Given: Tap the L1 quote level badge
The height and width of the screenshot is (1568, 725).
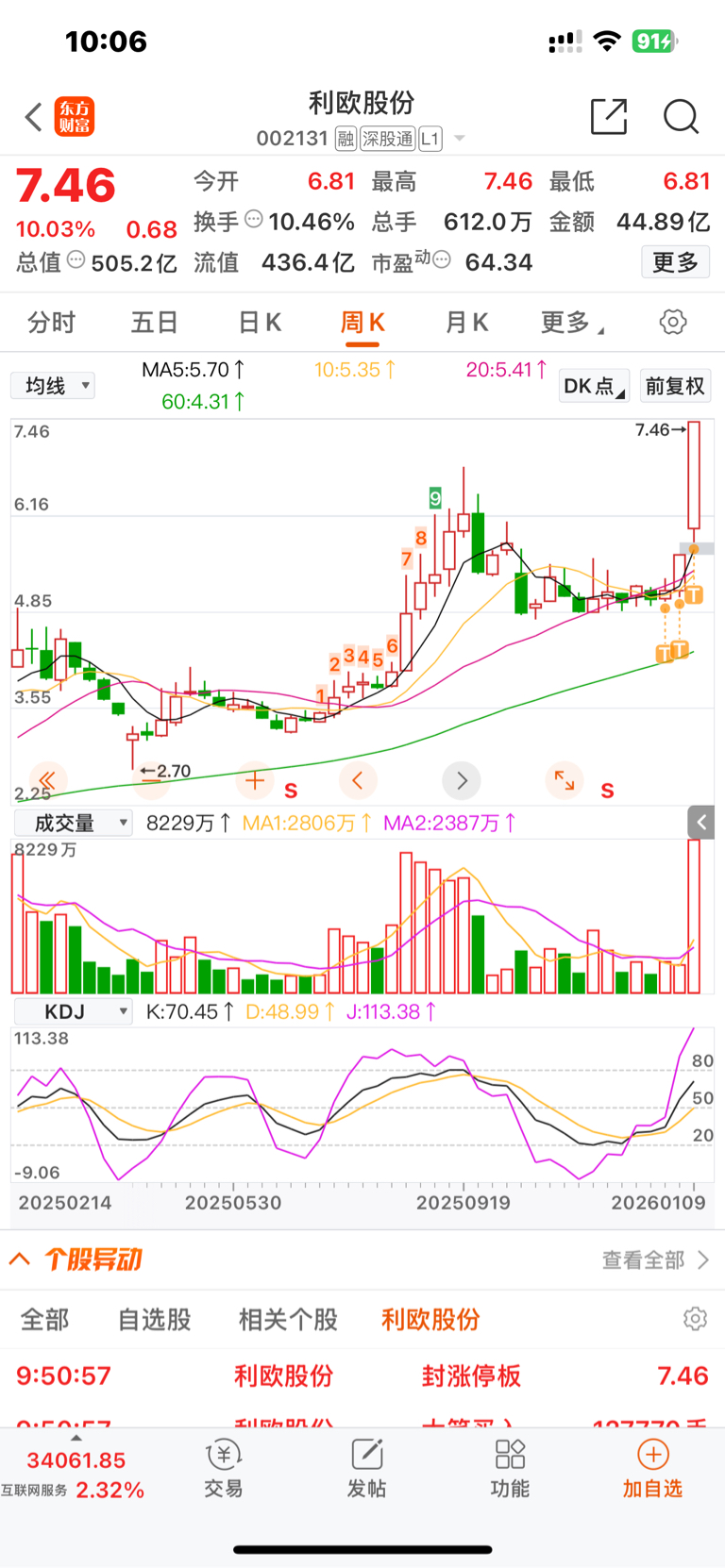Looking at the screenshot, I should click(430, 139).
